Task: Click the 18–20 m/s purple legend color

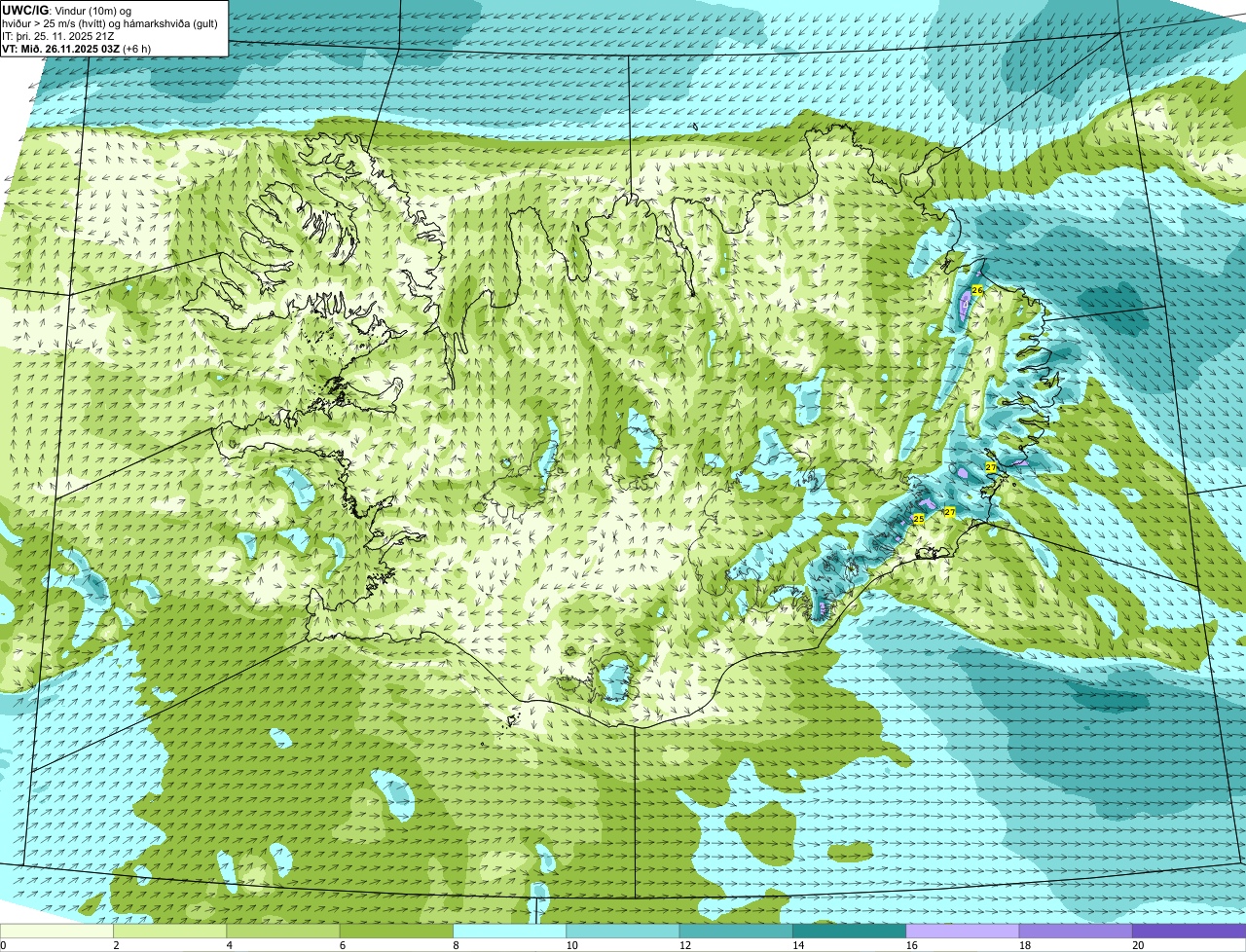Action: click(1076, 931)
